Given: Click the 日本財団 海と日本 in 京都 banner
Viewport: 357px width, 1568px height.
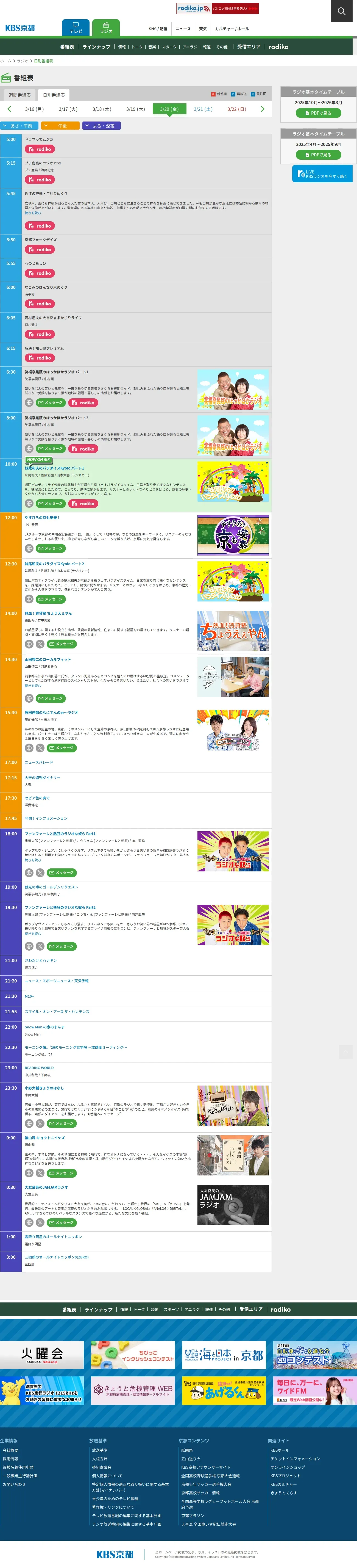Looking at the screenshot, I should tap(224, 1355).
